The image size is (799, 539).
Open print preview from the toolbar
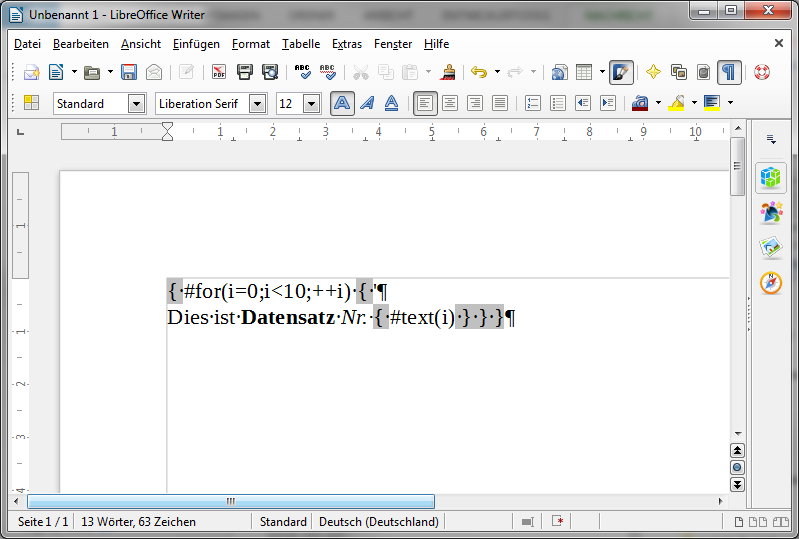tap(270, 72)
